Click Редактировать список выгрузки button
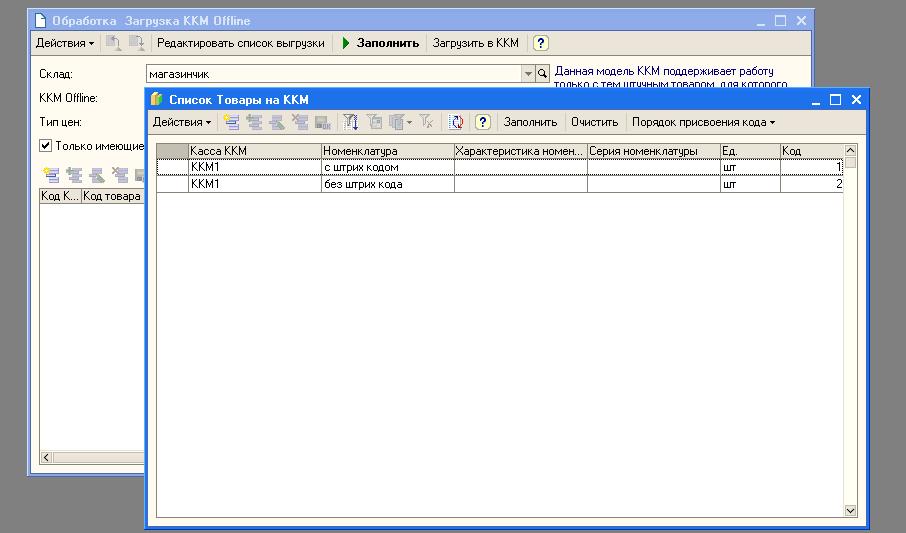Viewport: 906px width, 533px height. click(240, 43)
